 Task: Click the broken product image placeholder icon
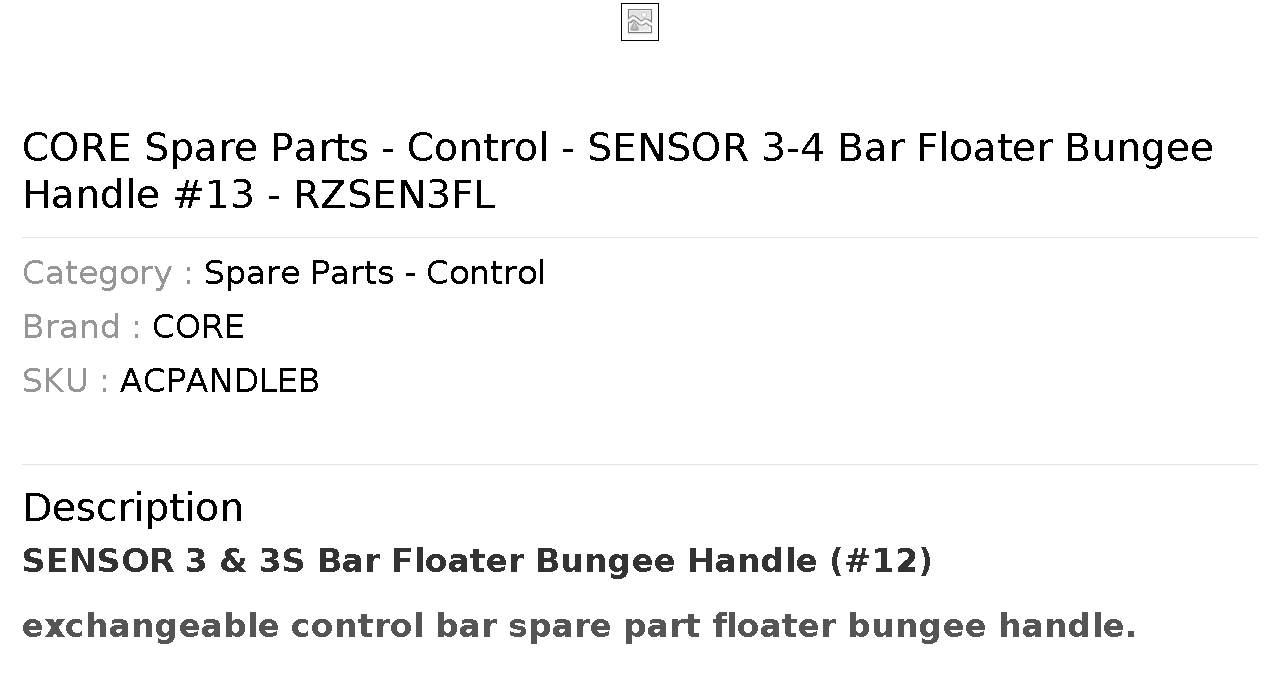(640, 22)
